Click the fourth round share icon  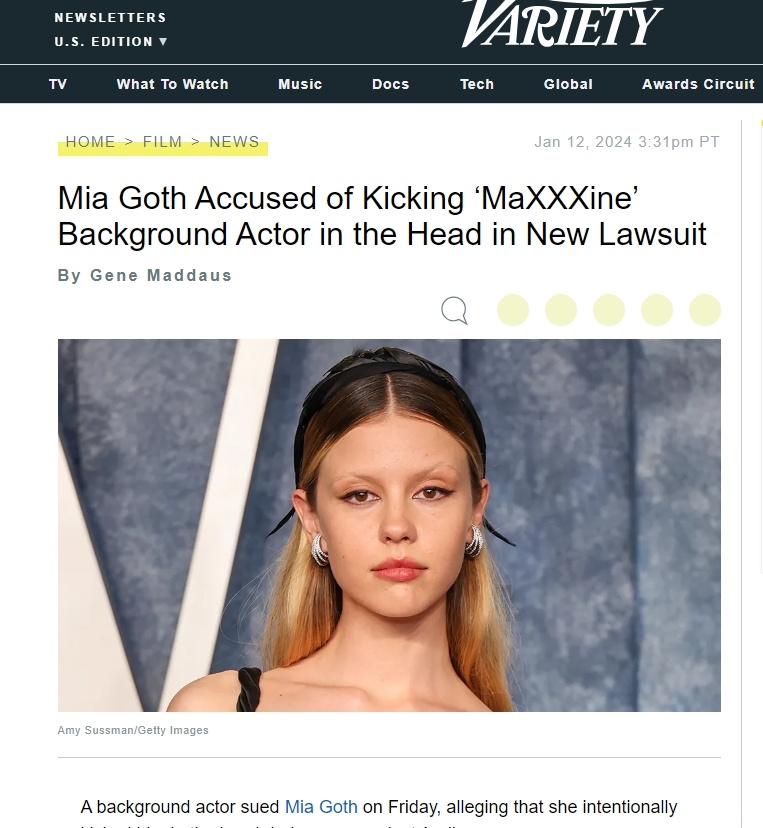tap(657, 310)
